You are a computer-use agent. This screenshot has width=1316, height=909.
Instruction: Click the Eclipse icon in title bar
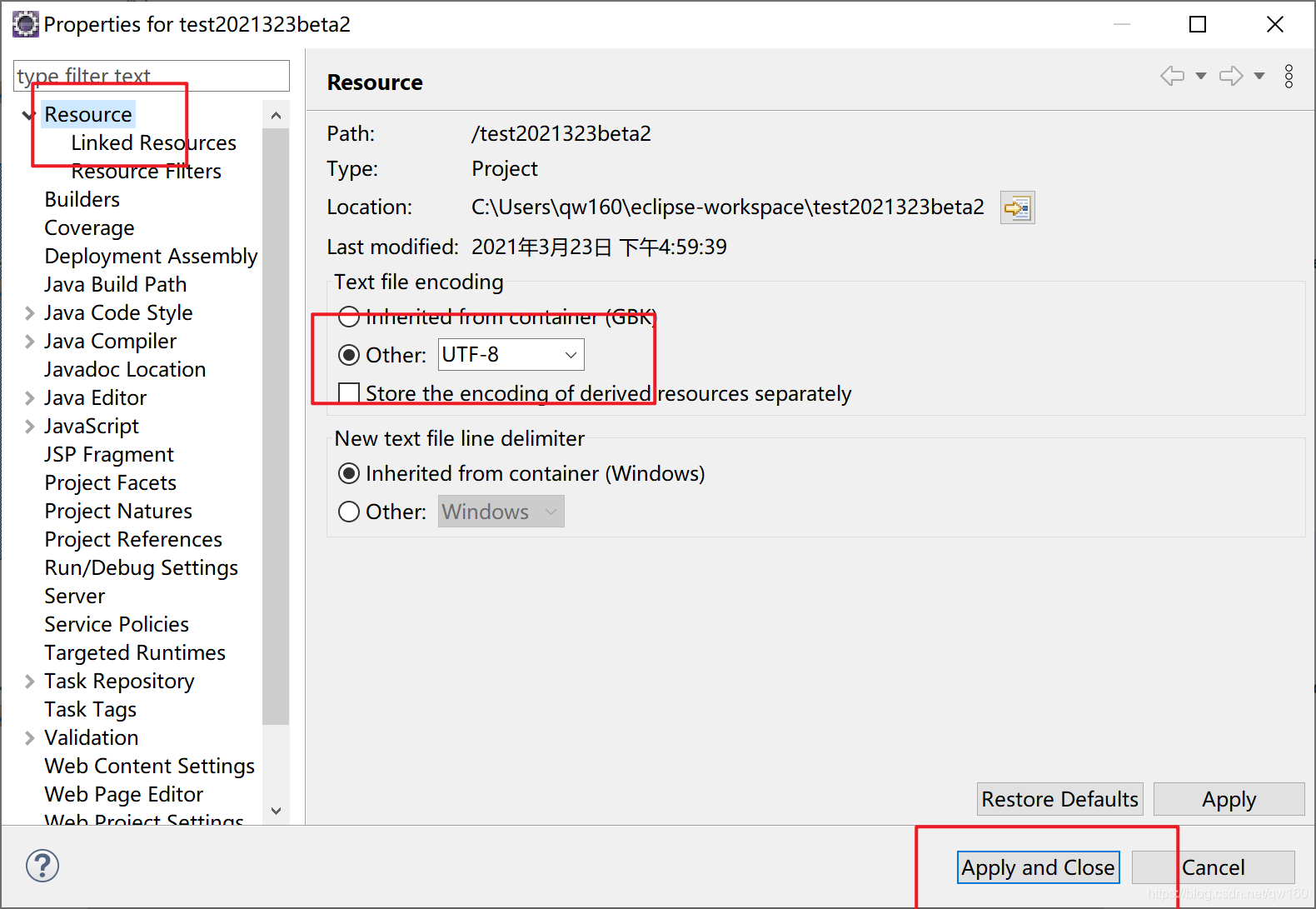(25, 24)
